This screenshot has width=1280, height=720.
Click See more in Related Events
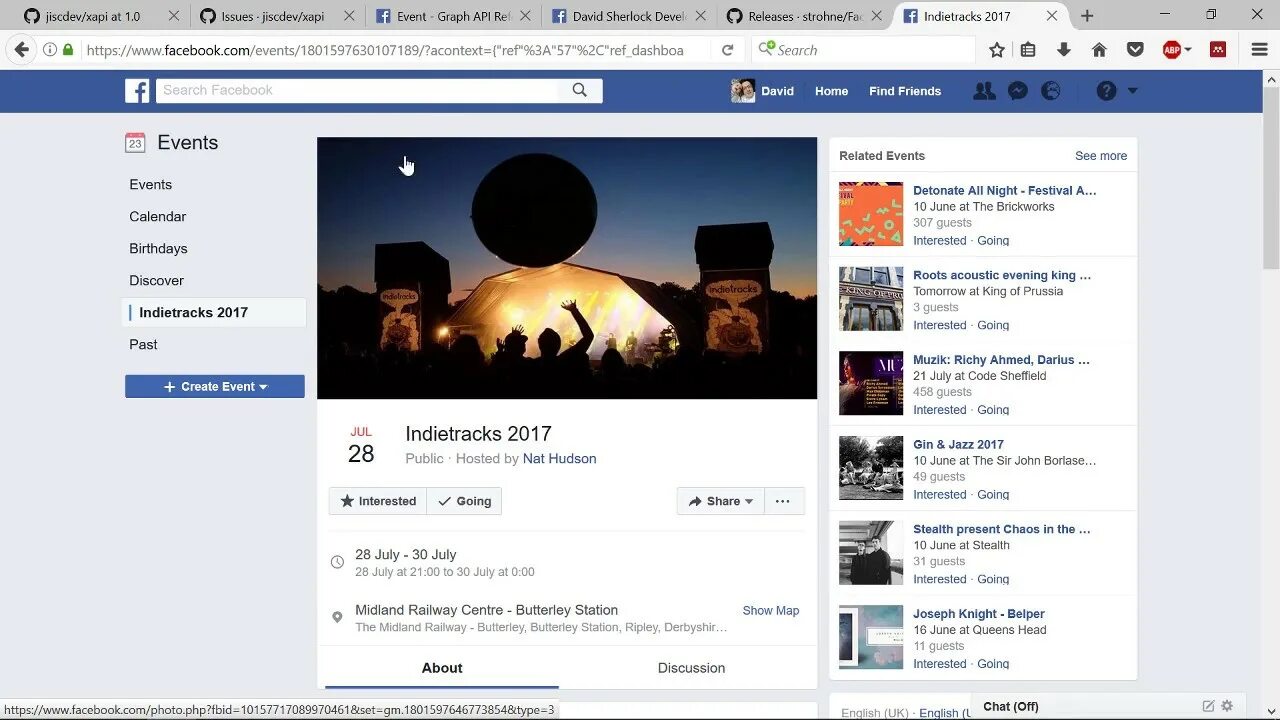[x=1100, y=156]
